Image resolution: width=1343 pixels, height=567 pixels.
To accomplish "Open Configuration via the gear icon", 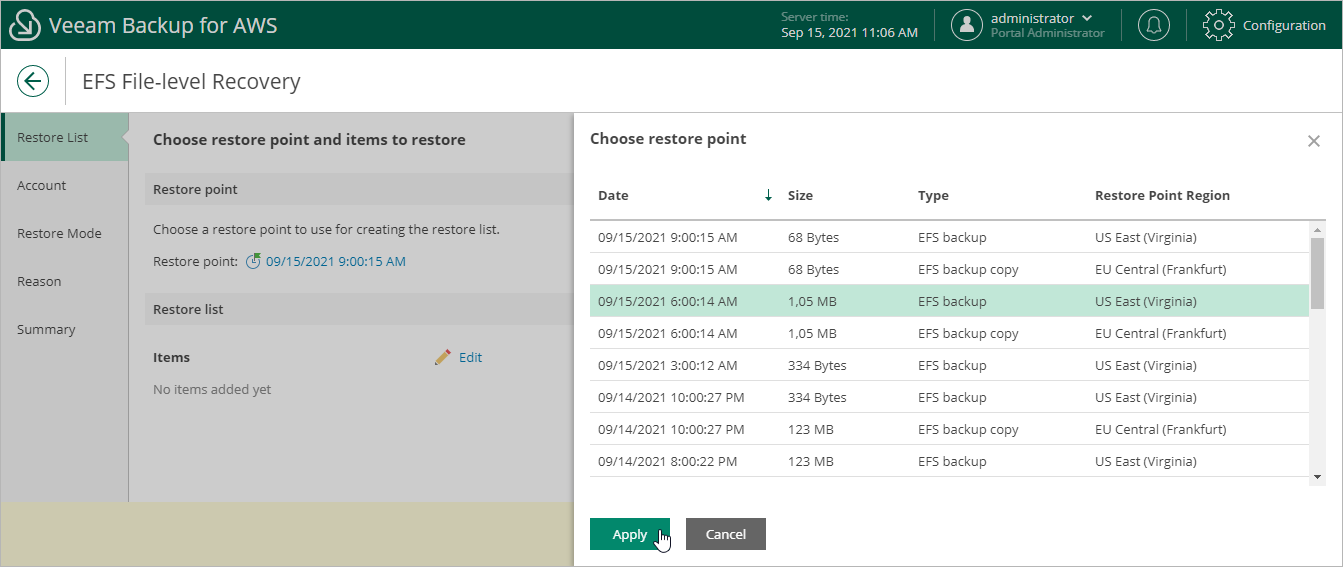I will pos(1218,25).
